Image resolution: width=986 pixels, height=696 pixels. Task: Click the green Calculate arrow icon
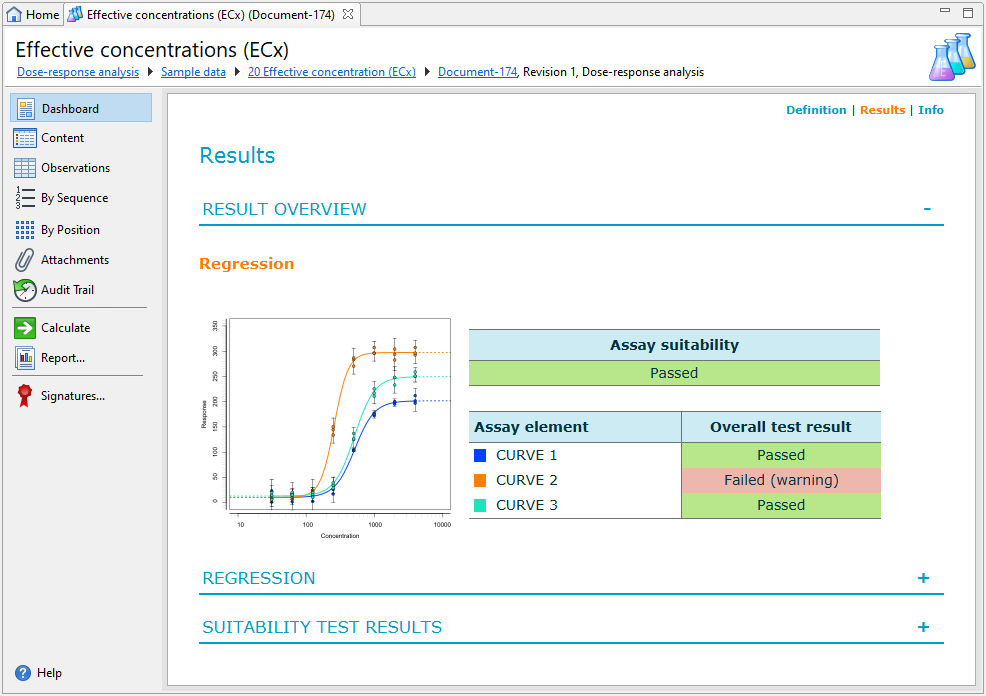pos(26,328)
